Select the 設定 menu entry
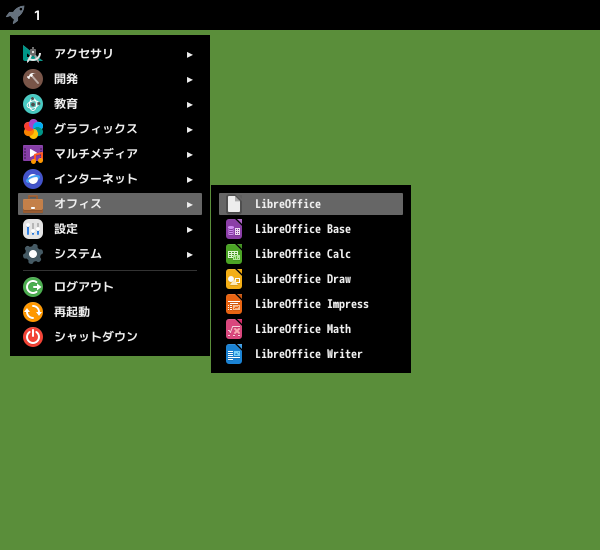The width and height of the screenshot is (600, 550). 110,229
